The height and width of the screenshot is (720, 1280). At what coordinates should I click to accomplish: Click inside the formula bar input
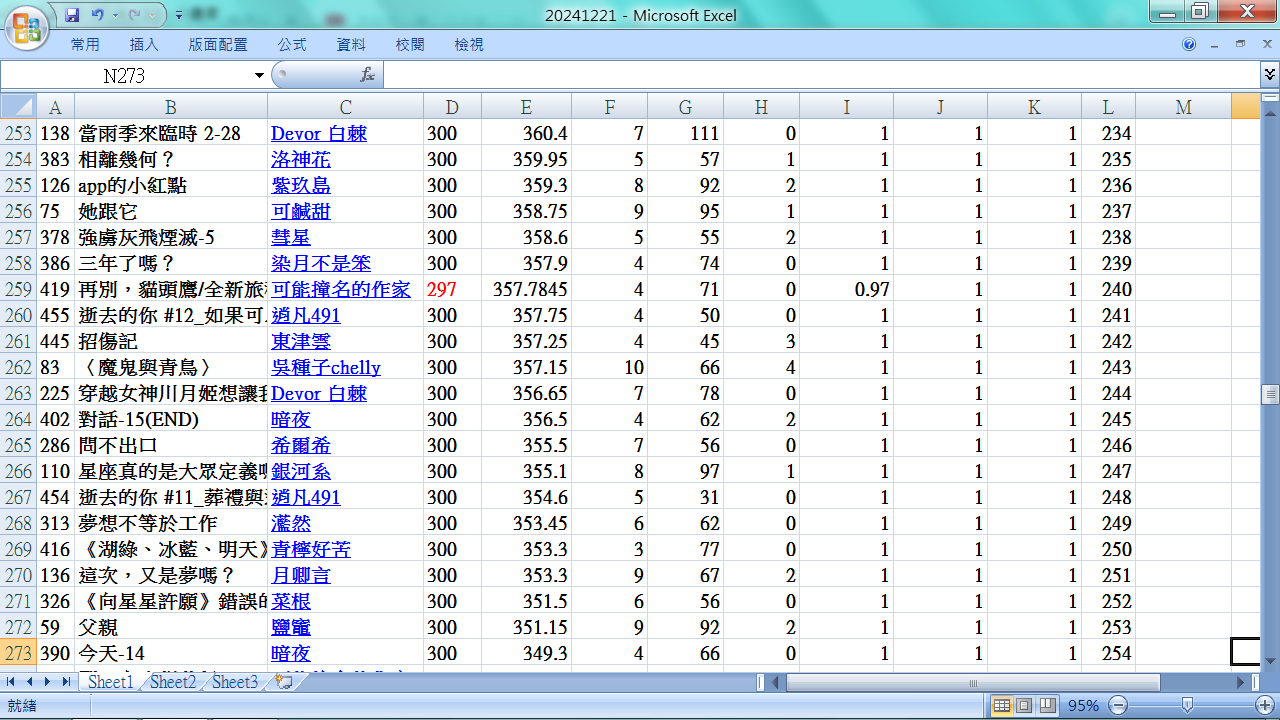[x=820, y=75]
